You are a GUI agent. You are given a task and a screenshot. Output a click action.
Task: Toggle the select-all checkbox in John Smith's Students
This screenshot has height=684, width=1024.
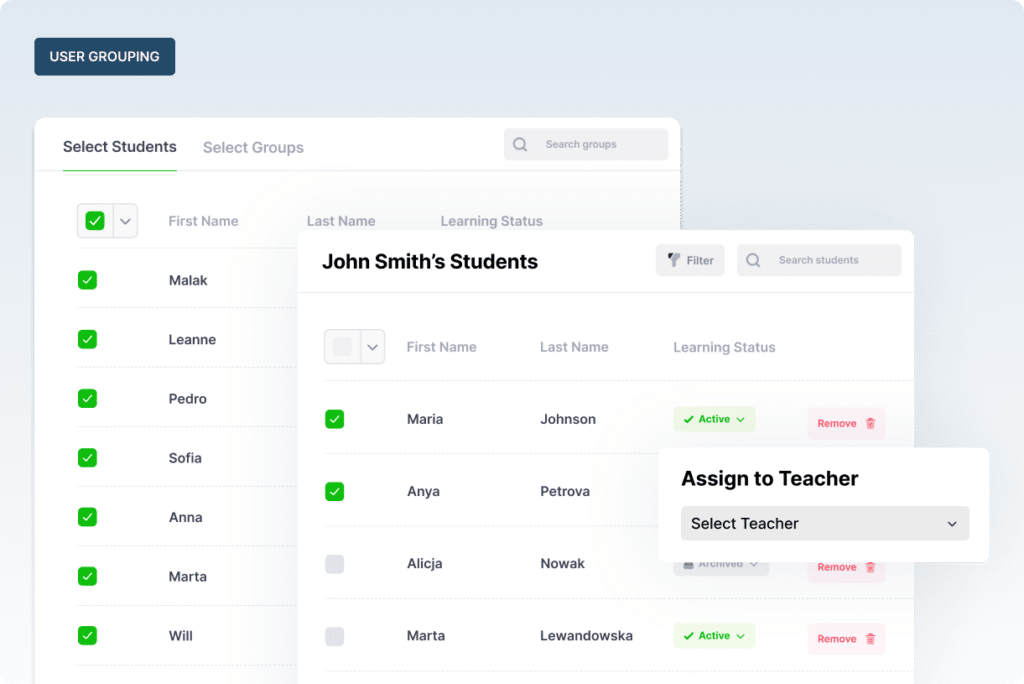[x=342, y=347]
